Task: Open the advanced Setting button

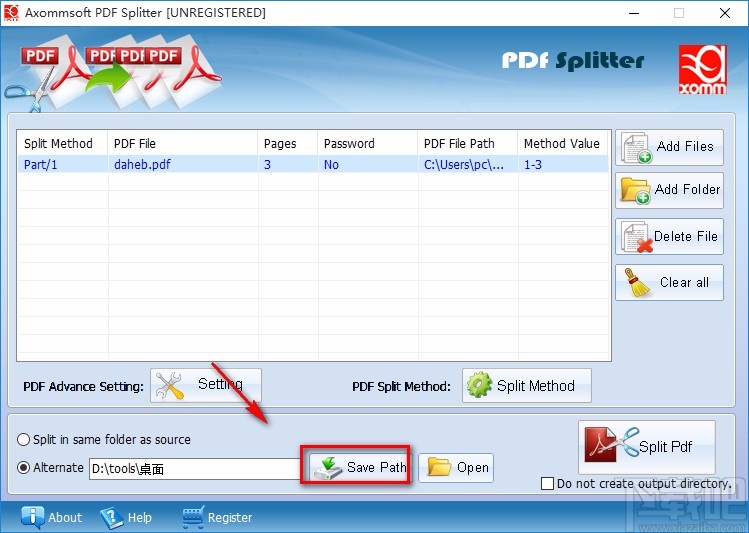Action: click(x=206, y=385)
